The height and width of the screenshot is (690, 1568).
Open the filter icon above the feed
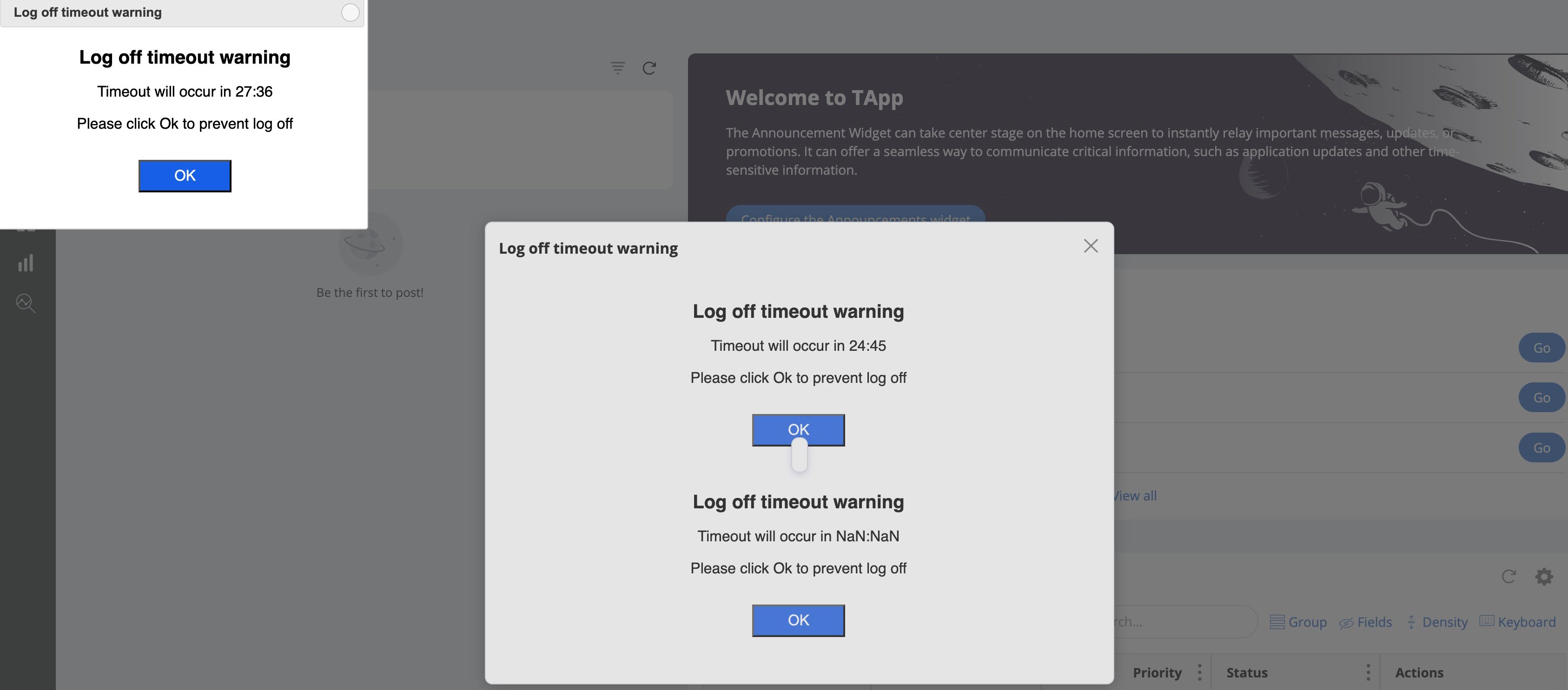tap(617, 67)
